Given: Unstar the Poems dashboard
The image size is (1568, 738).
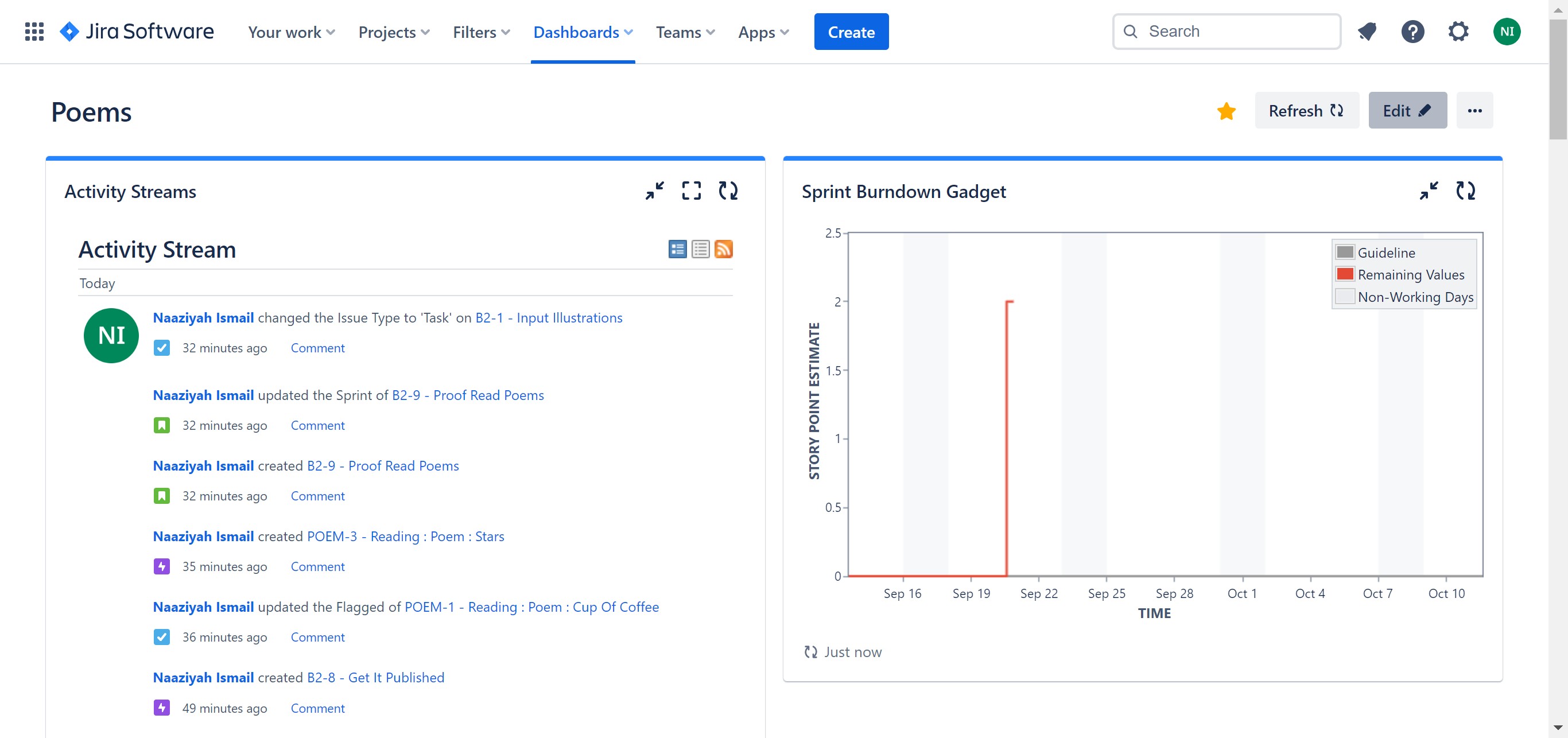Looking at the screenshot, I should [x=1226, y=111].
